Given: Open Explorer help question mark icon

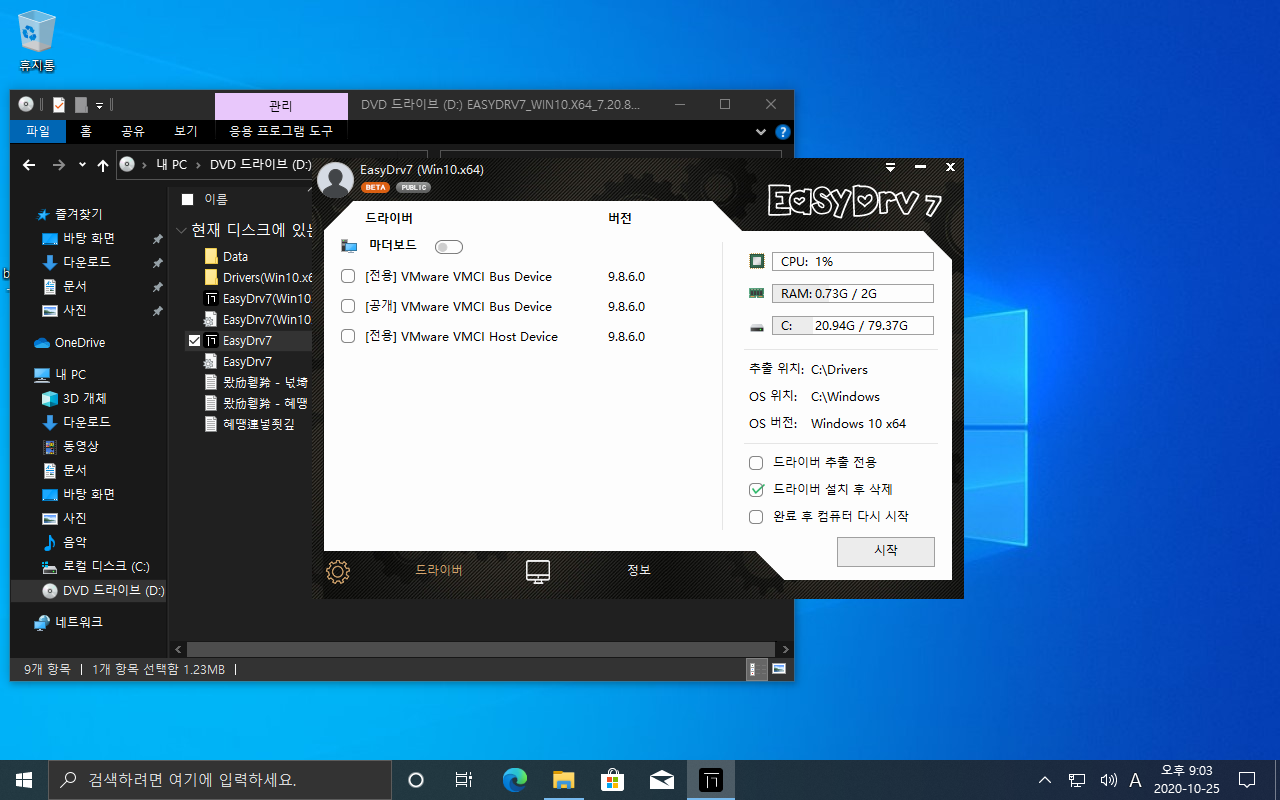Looking at the screenshot, I should click(x=783, y=131).
